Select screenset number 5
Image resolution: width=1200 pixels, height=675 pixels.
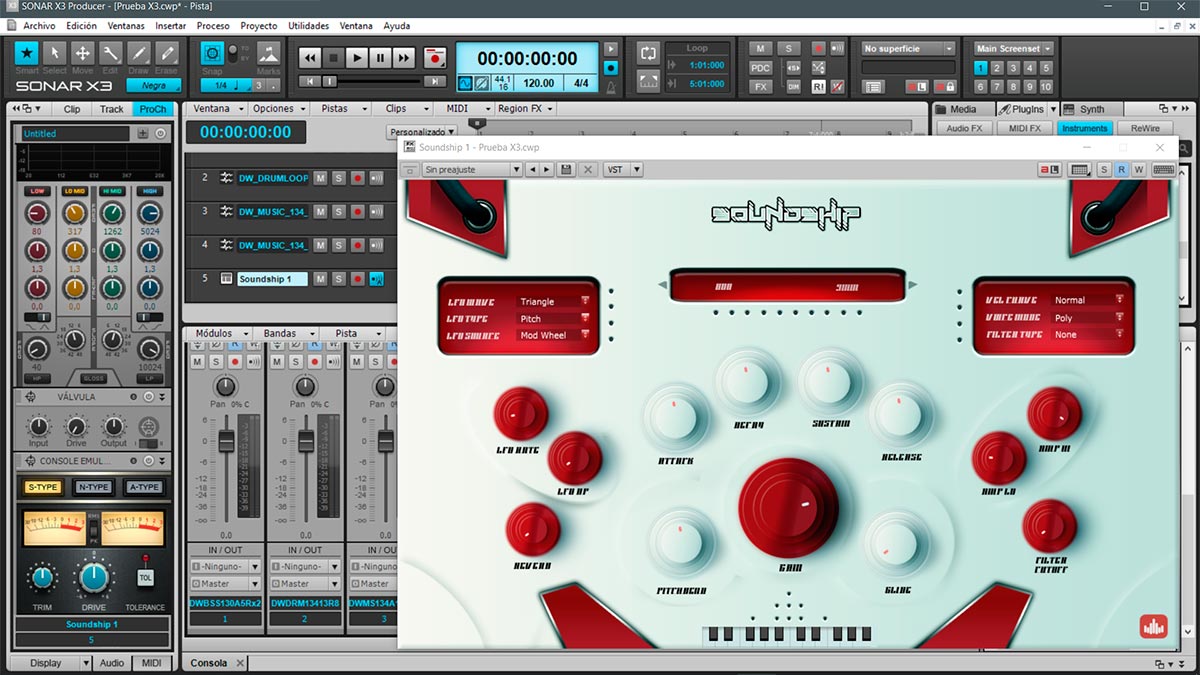point(1046,68)
